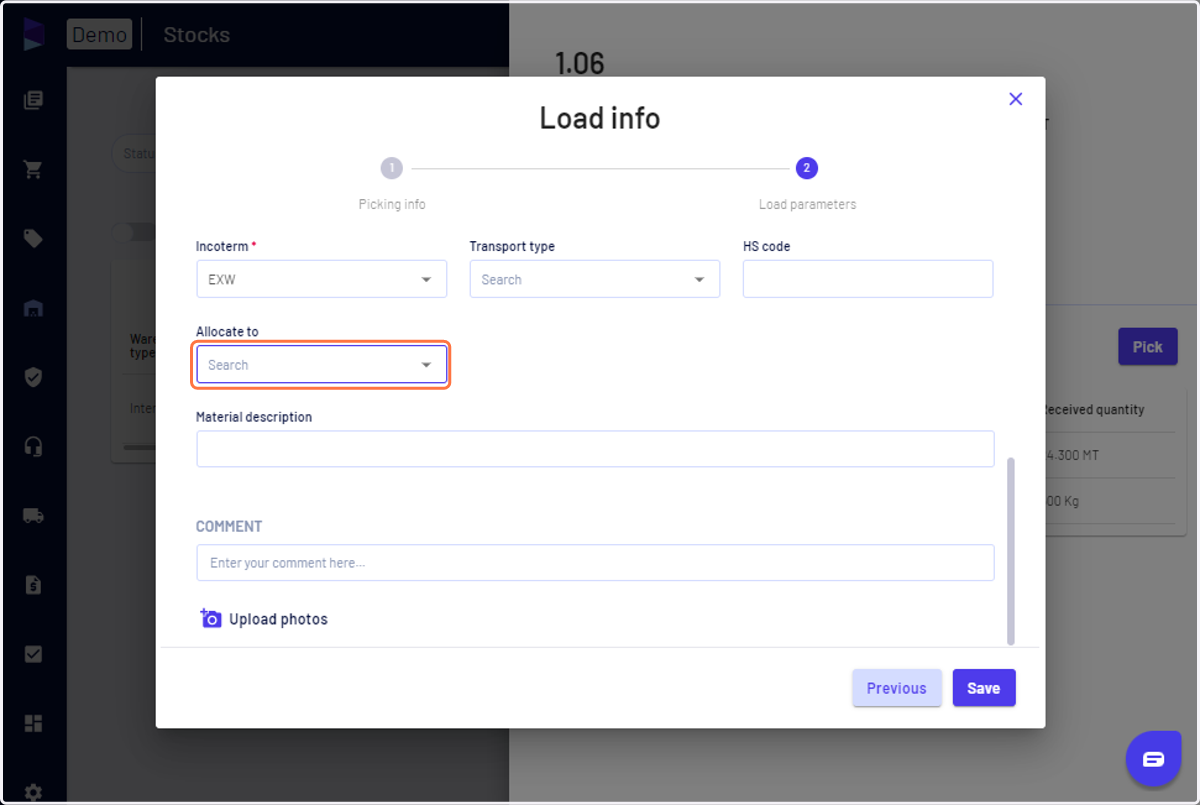
Task: Open the Transport type dropdown
Action: tap(594, 279)
